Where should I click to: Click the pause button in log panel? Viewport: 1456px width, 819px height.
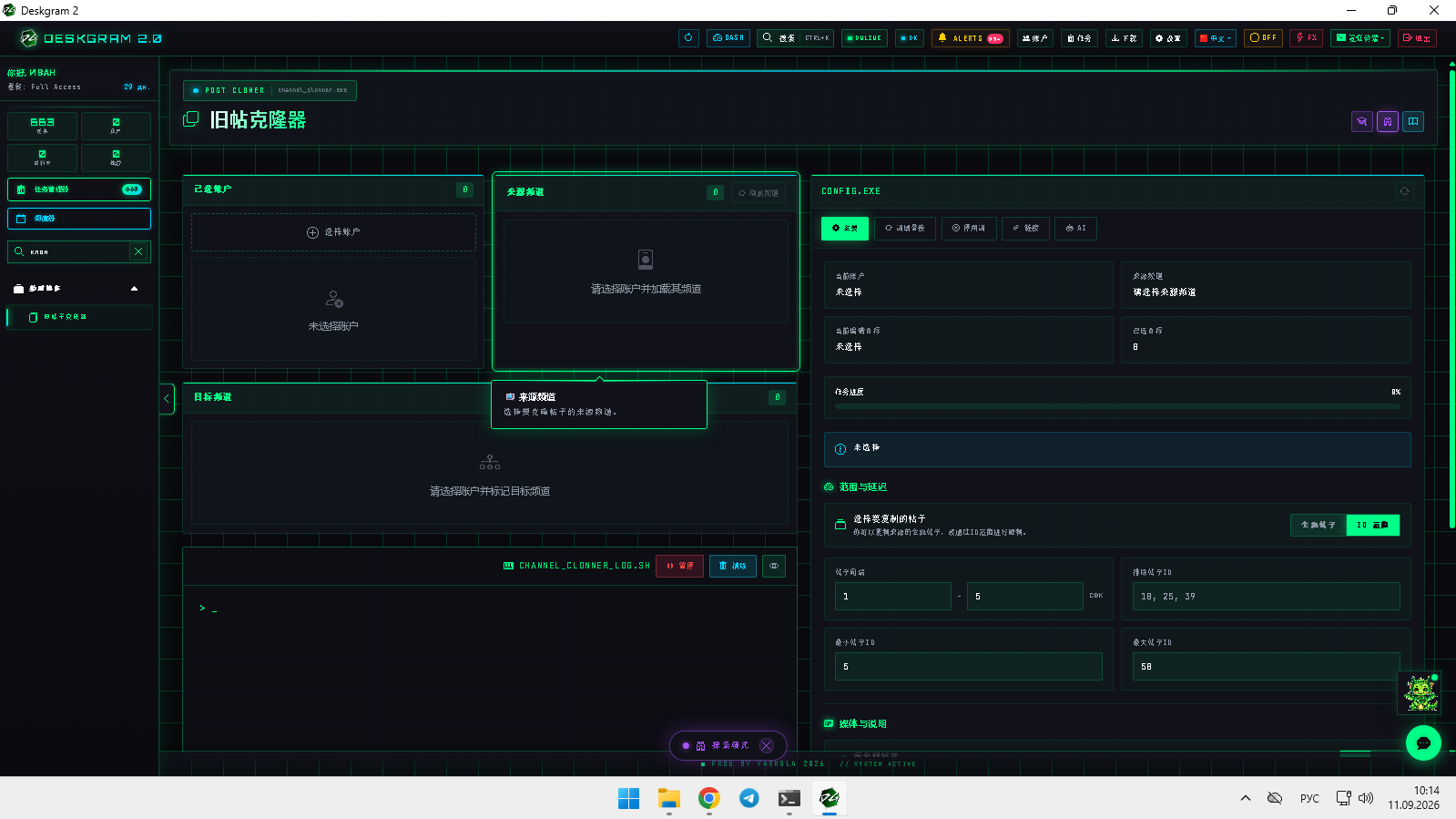(679, 566)
